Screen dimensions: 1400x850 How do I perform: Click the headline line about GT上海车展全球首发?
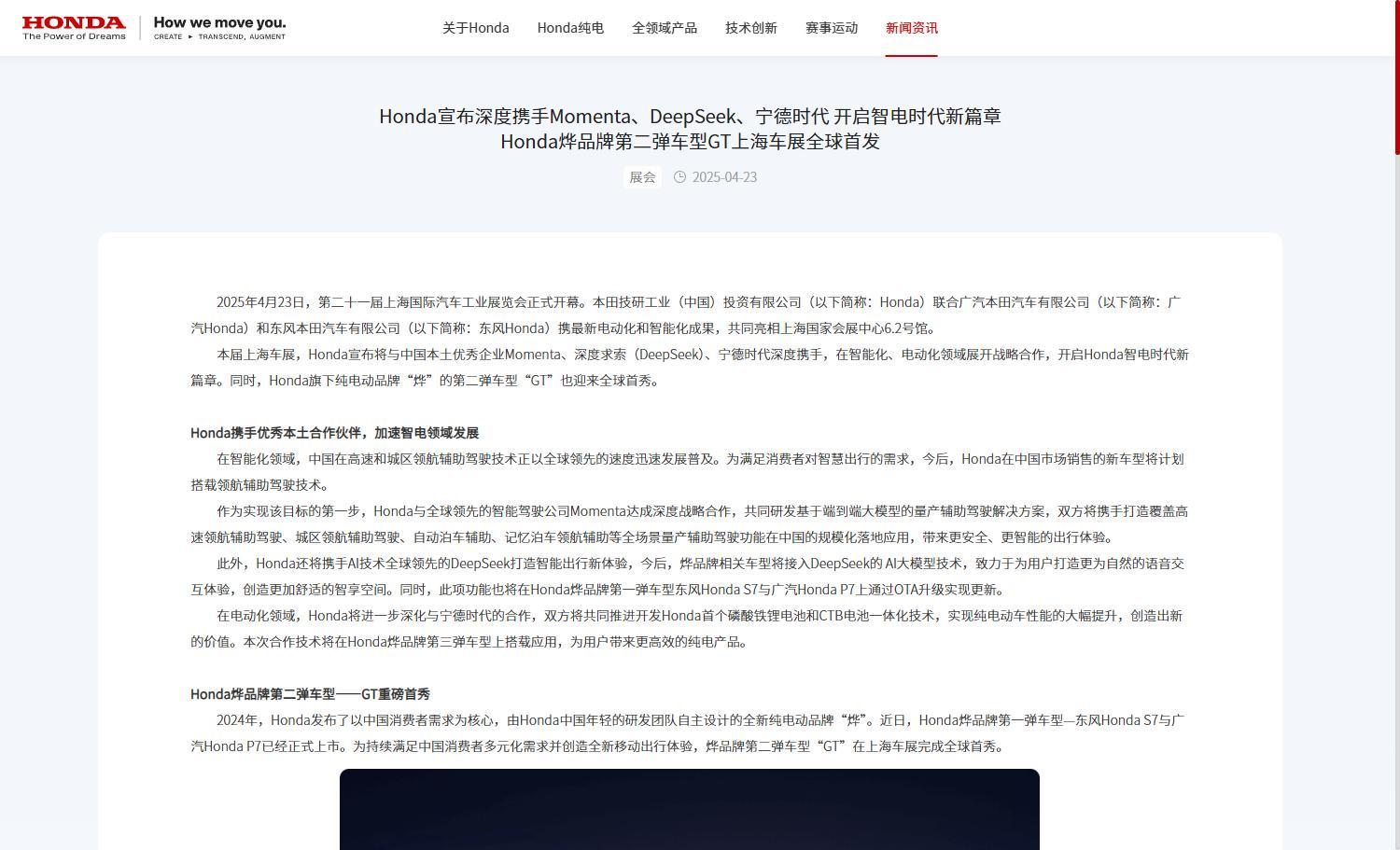click(690, 141)
